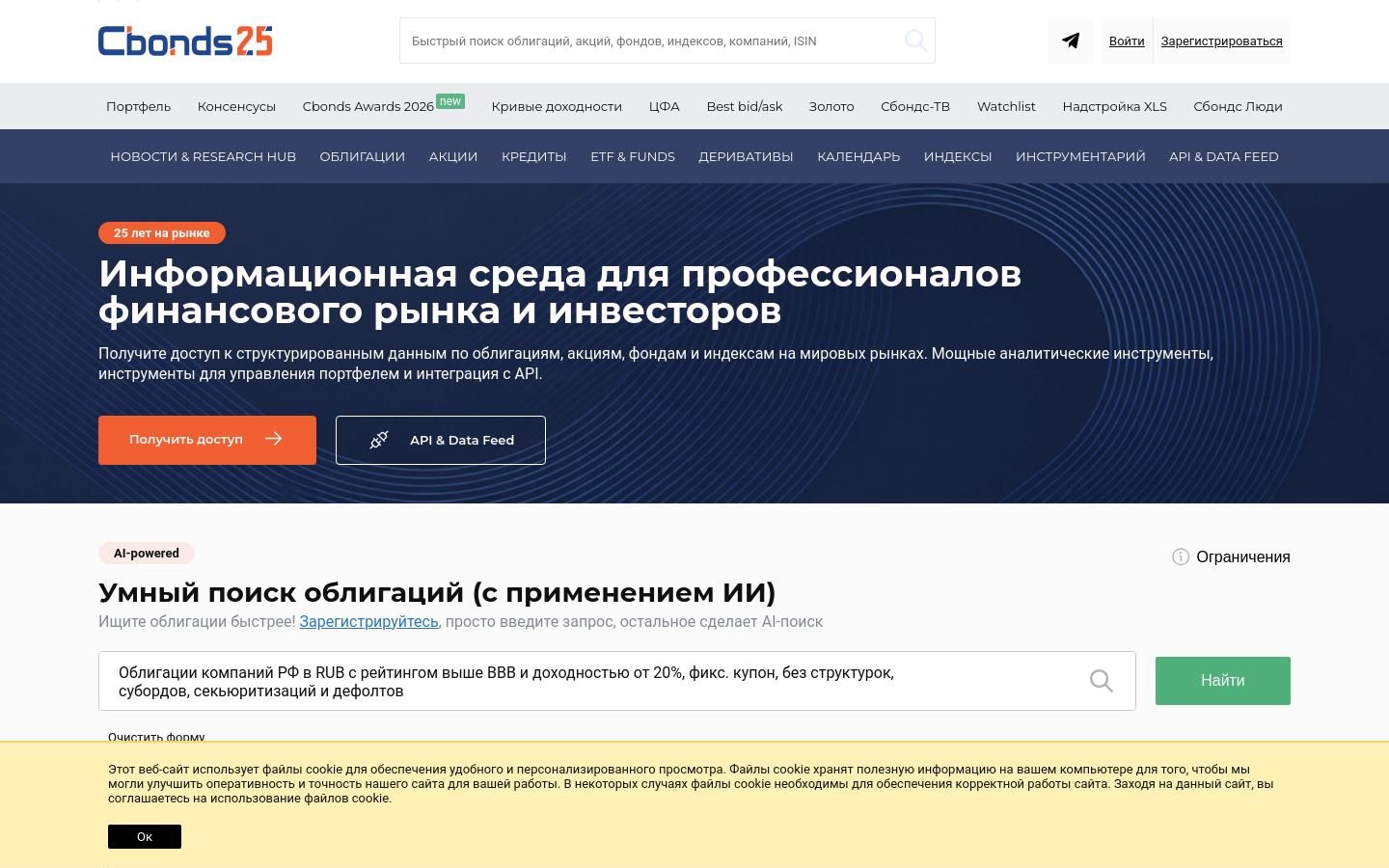Open Кривые доходности menu item
This screenshot has height=868, width=1389.
point(557,106)
